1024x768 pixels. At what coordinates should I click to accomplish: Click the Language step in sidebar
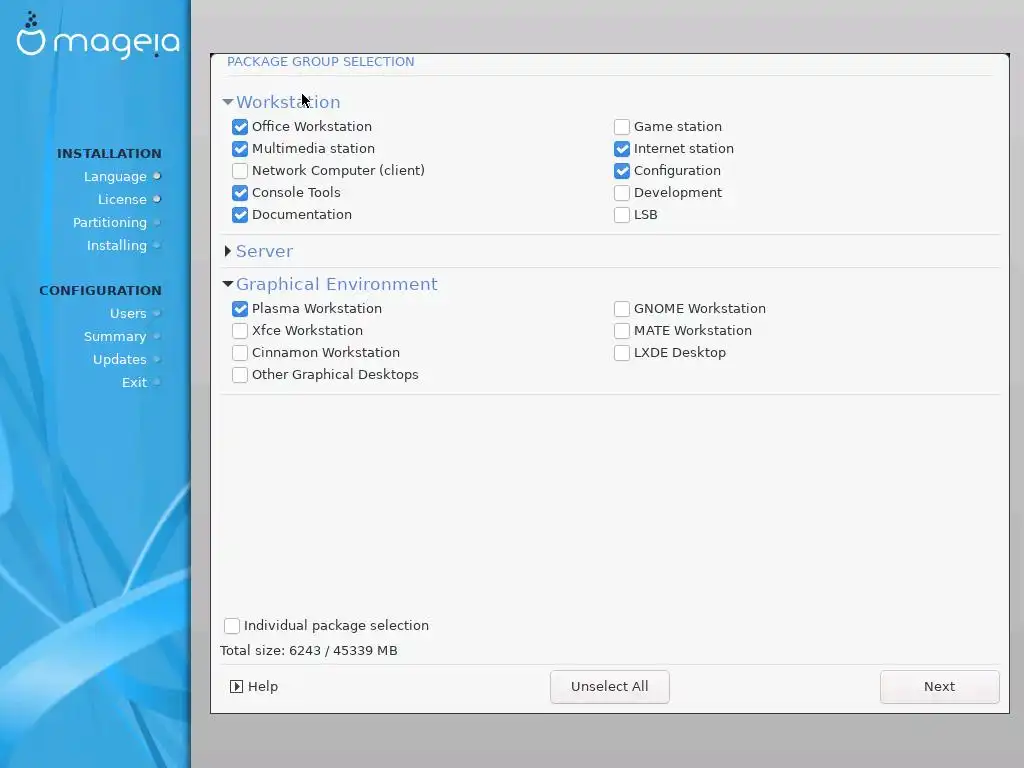[x=115, y=176]
